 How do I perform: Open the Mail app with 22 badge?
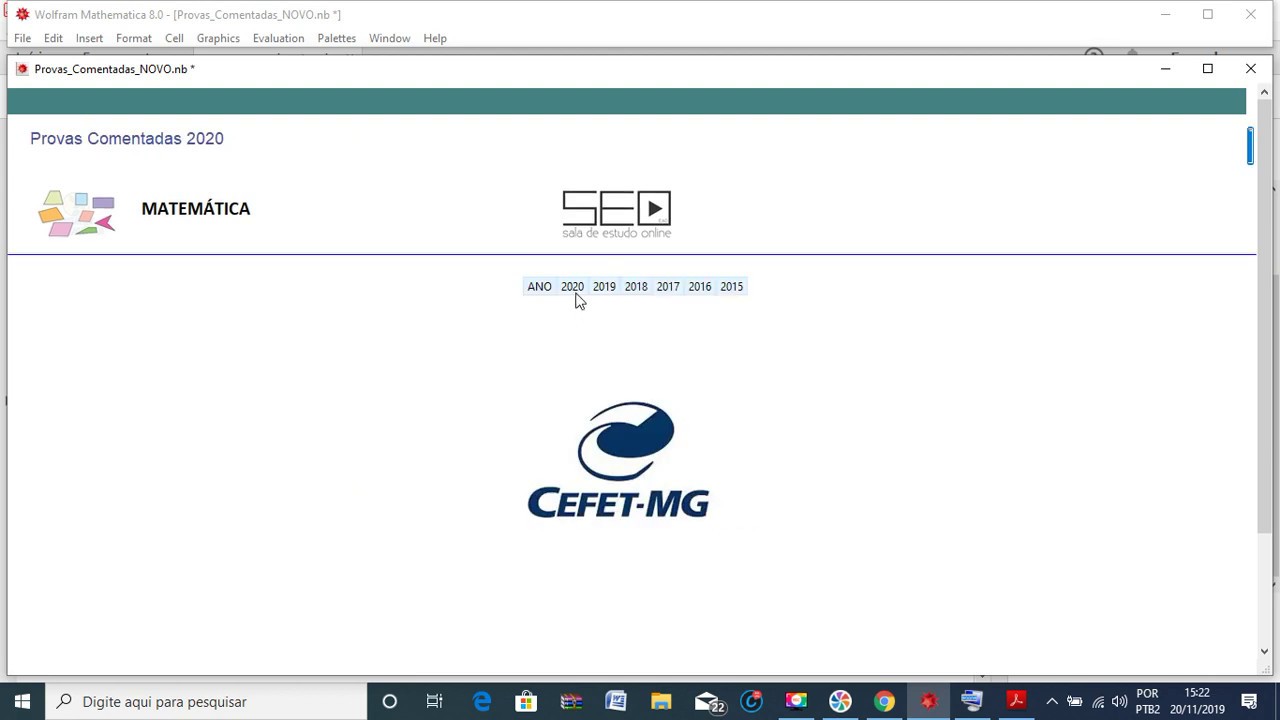pyautogui.click(x=708, y=701)
